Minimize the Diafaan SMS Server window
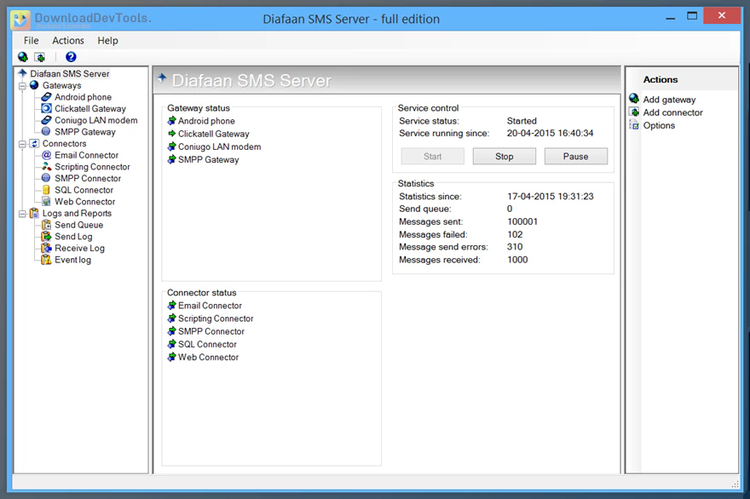The width and height of the screenshot is (750, 499). (x=671, y=18)
